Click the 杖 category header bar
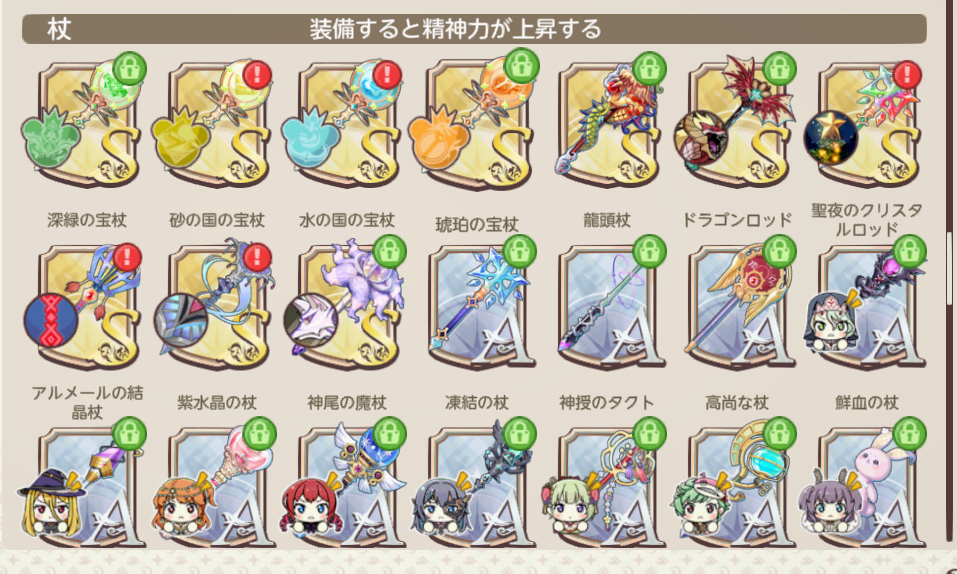The image size is (957, 574). [474, 29]
